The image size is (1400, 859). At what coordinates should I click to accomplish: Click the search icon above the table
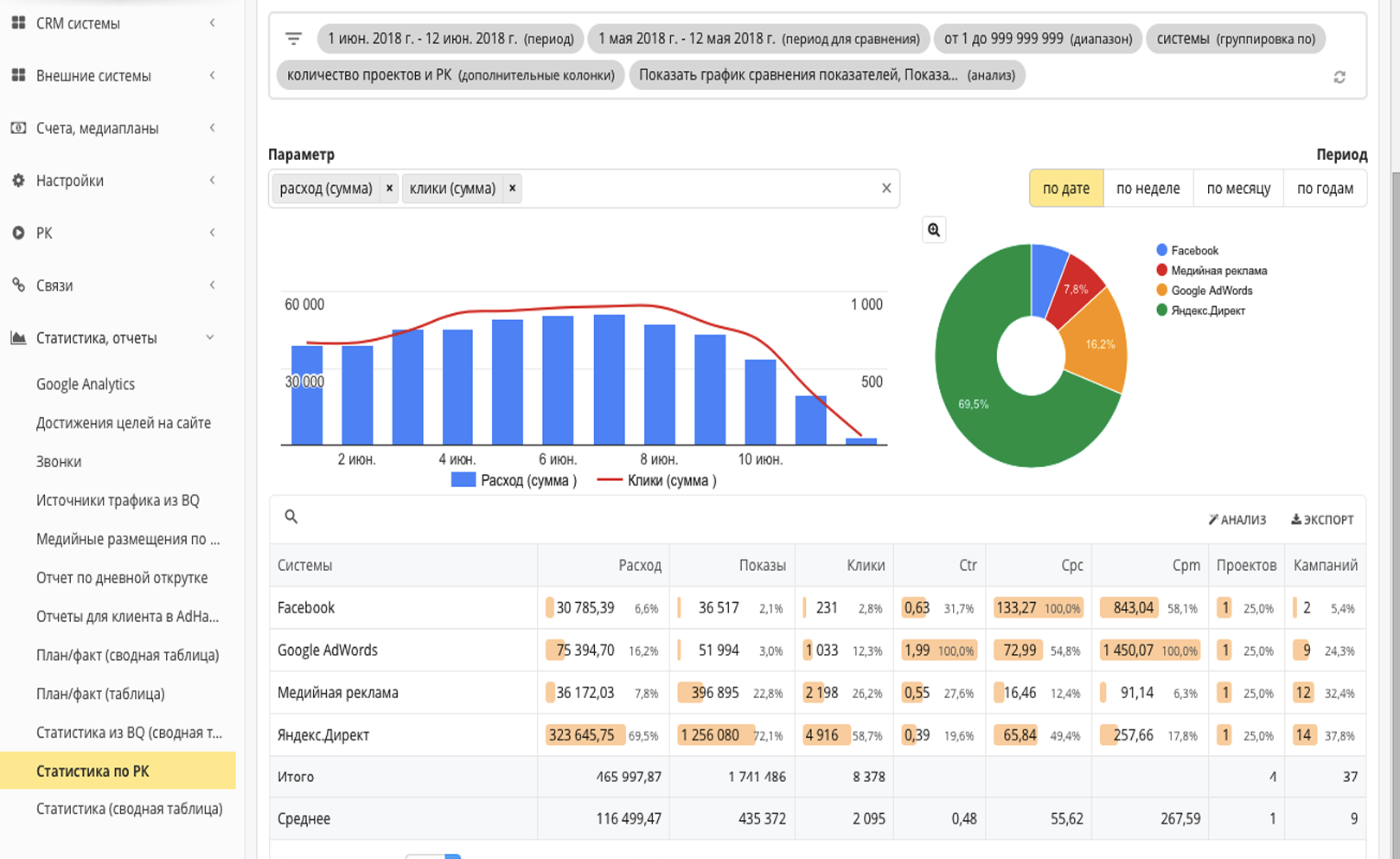click(x=291, y=516)
